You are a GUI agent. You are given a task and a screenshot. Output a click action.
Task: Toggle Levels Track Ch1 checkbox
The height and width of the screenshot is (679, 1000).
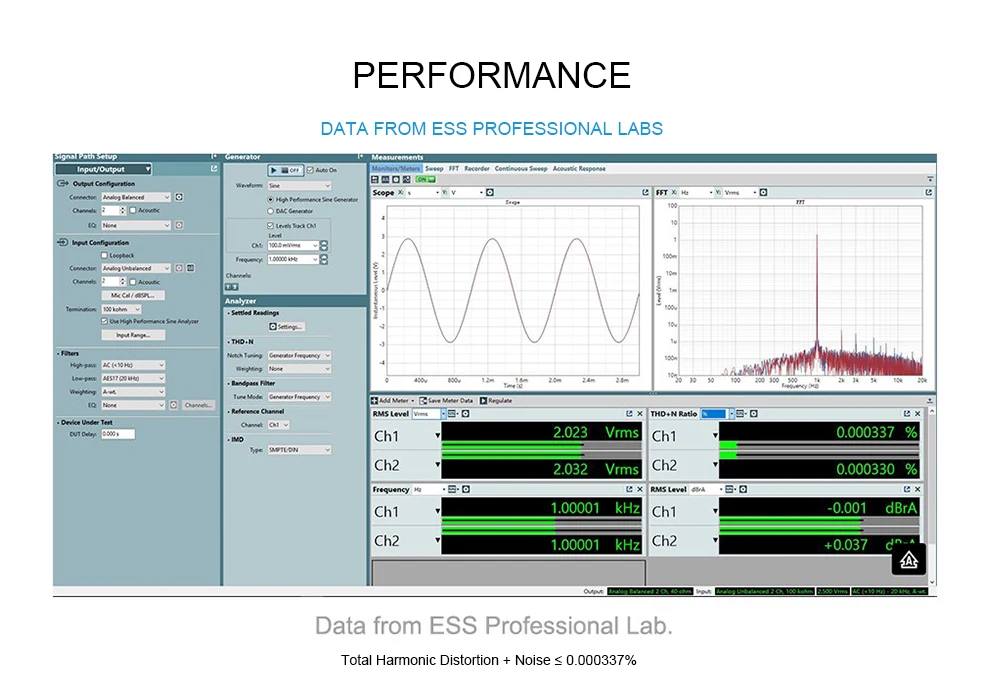[270, 226]
